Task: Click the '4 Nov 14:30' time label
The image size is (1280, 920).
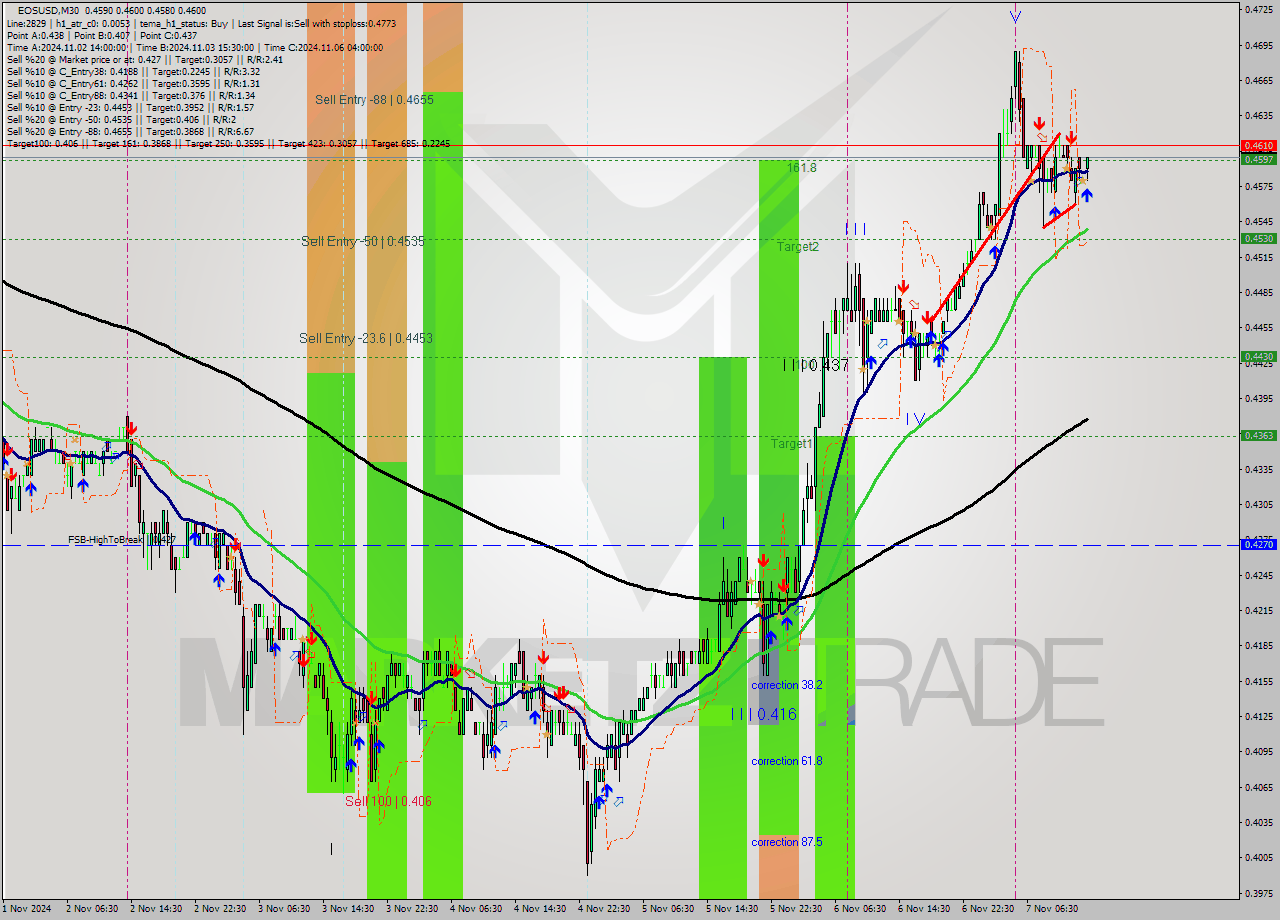Action: pyautogui.click(x=540, y=909)
